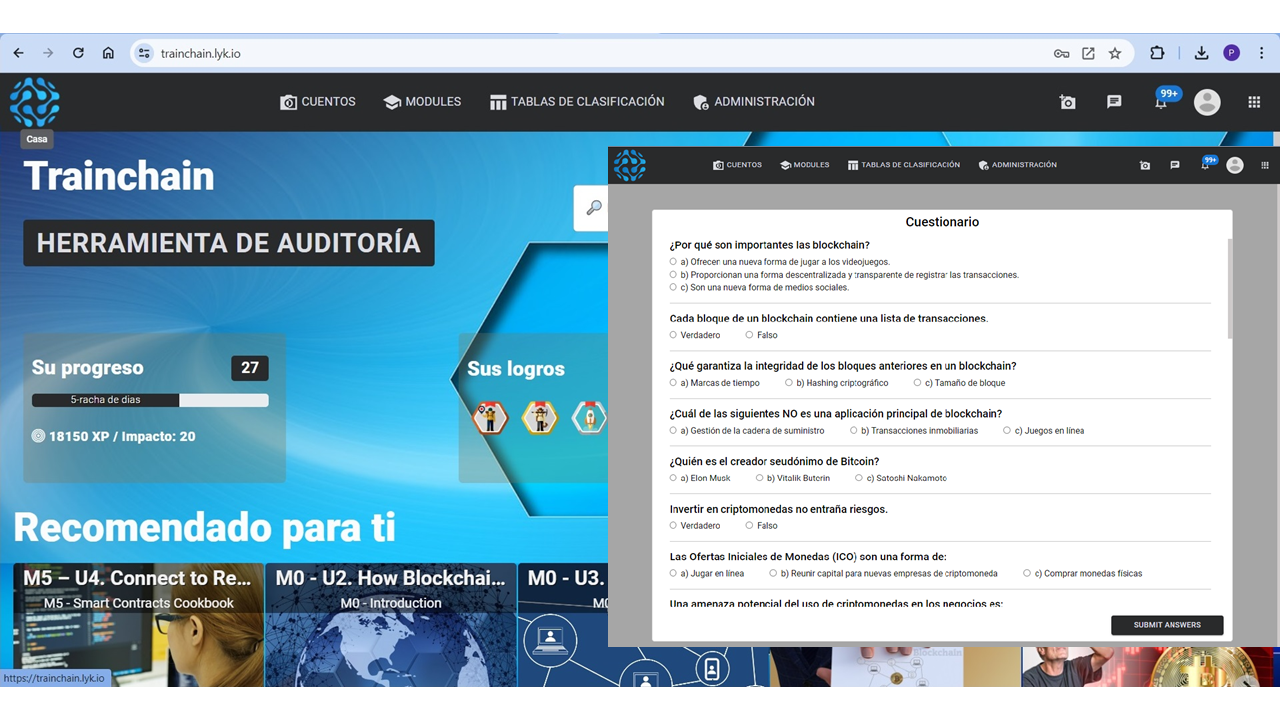Click the browser home icon

coord(108,53)
